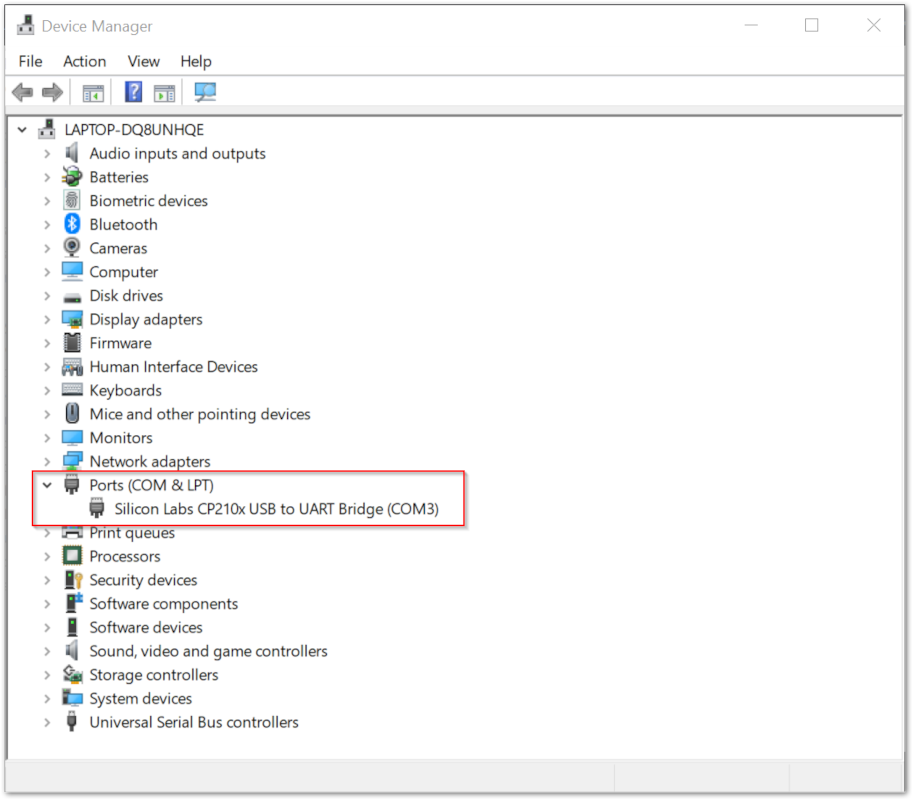Select Silicon Labs CP210x USB to UART Bridge (COM3)
The image size is (913, 800).
point(277,509)
